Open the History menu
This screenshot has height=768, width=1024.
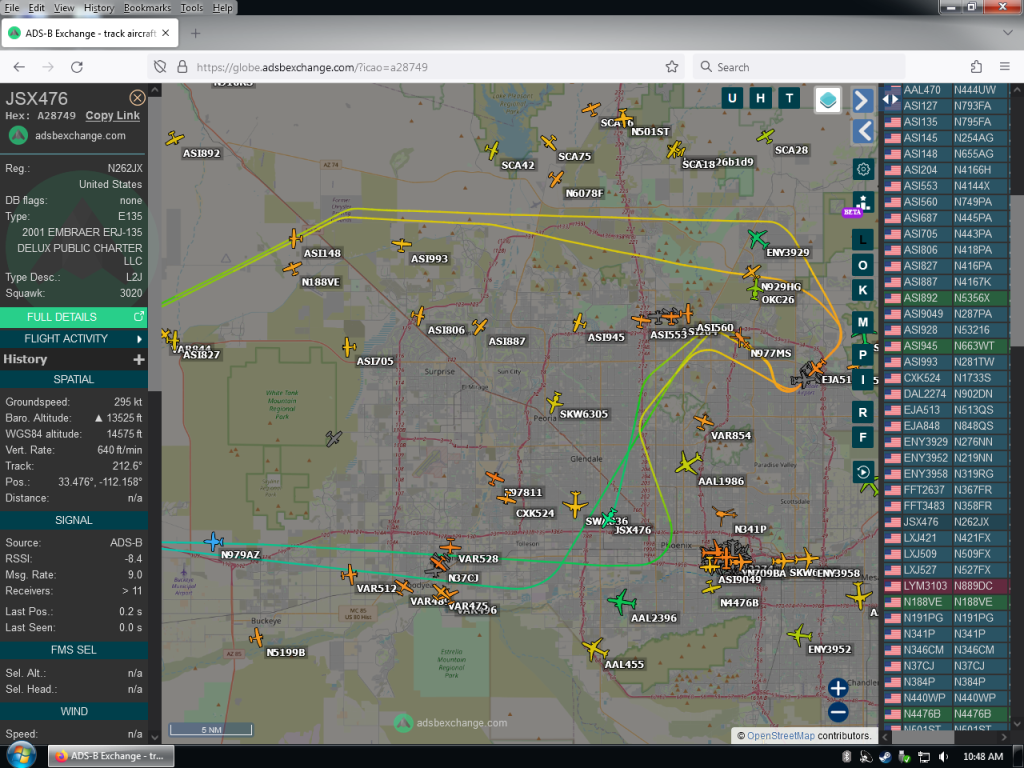[x=99, y=8]
